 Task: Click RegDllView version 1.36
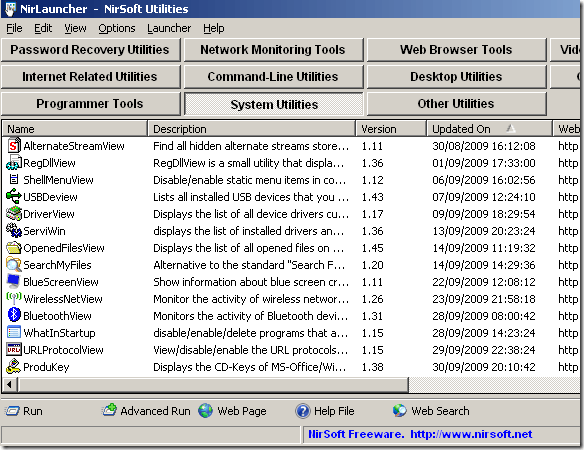coord(372,163)
